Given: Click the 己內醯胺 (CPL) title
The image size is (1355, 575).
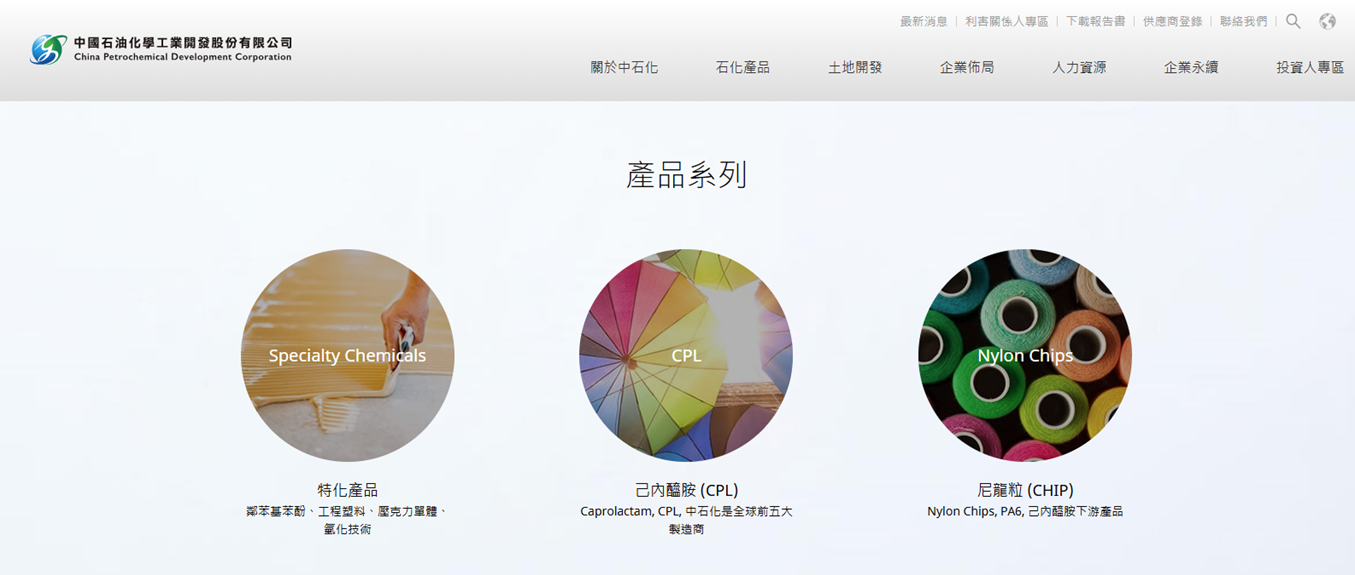Looking at the screenshot, I should [x=686, y=490].
